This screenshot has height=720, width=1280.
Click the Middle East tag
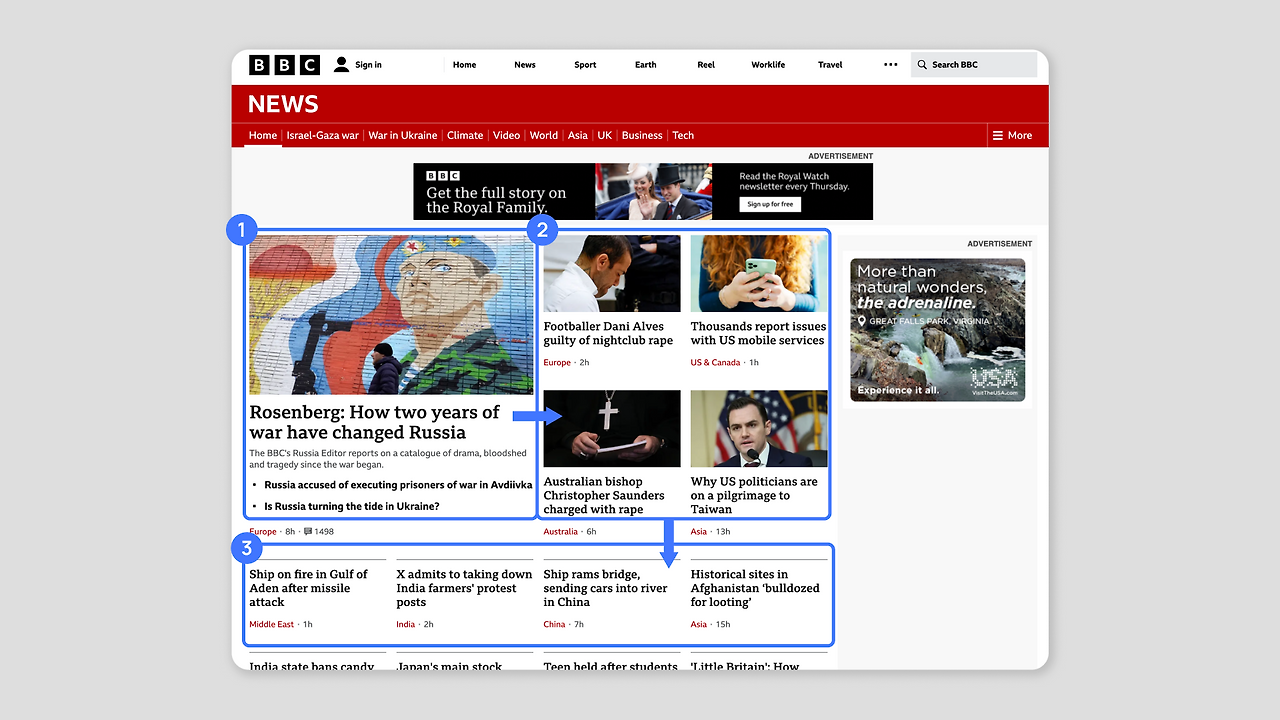point(272,625)
